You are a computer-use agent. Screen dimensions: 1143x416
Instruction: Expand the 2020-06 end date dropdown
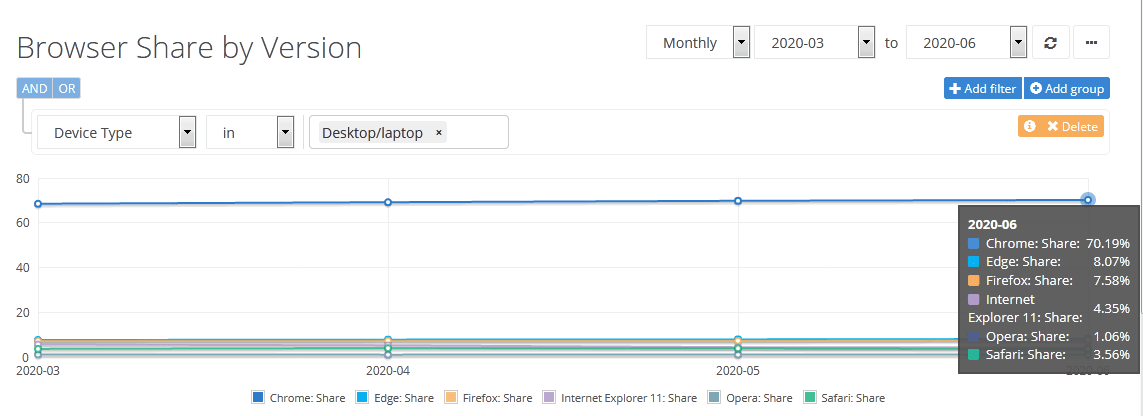[x=1018, y=43]
